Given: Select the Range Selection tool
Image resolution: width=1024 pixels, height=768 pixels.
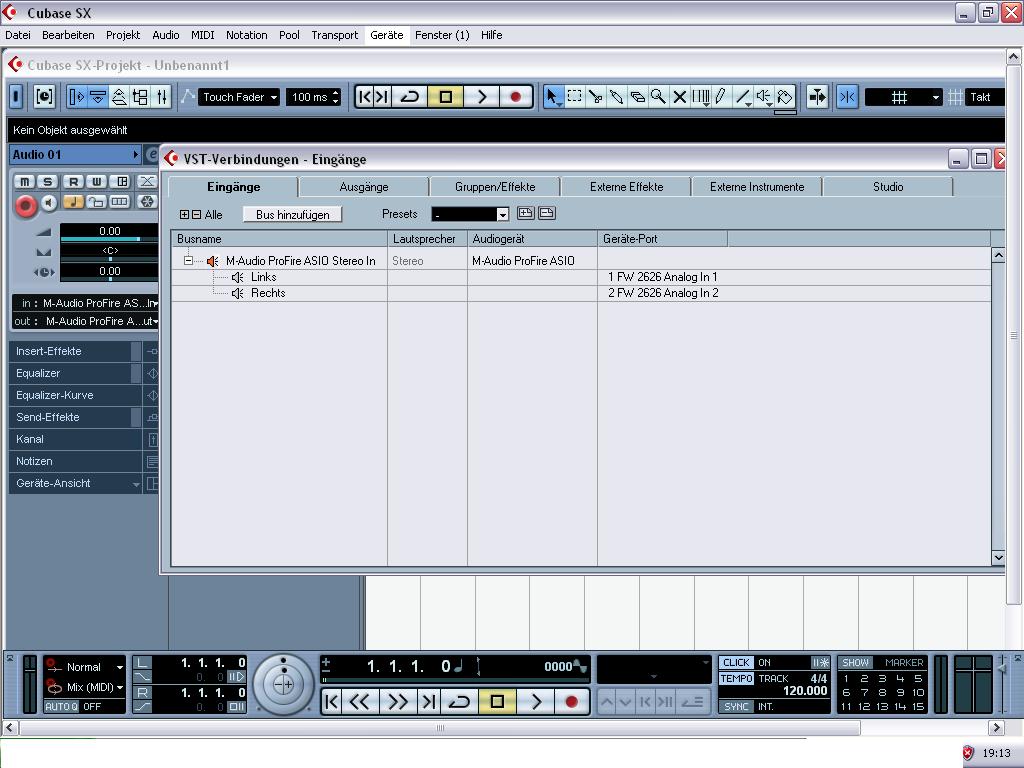Looking at the screenshot, I should (x=575, y=97).
